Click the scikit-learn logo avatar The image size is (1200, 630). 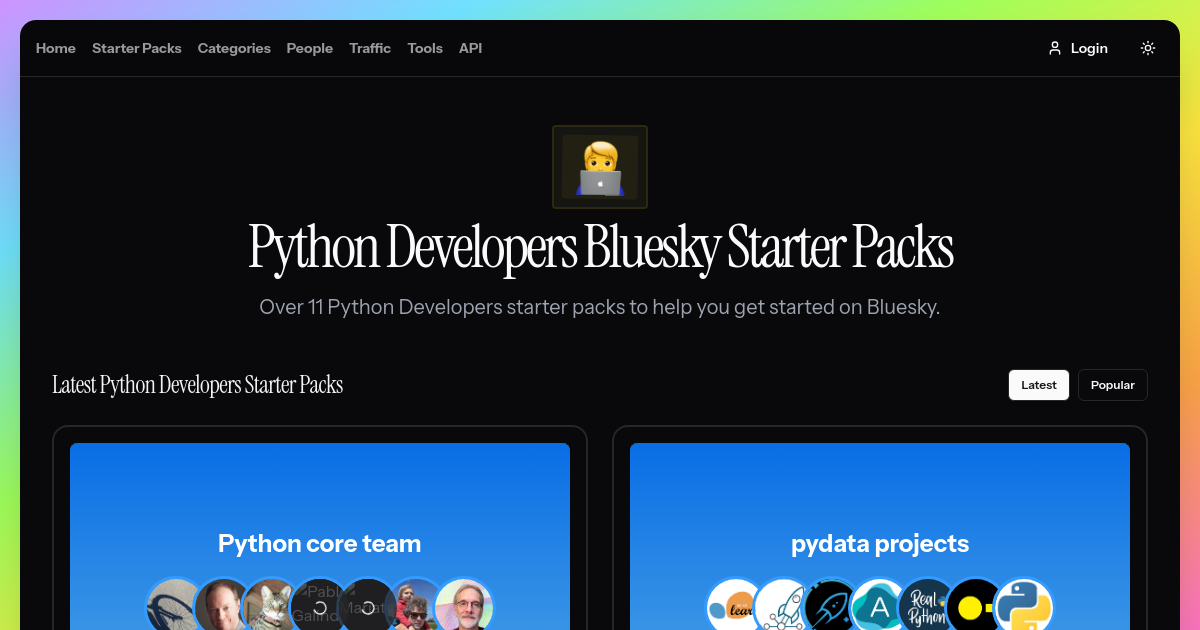pyautogui.click(x=735, y=605)
